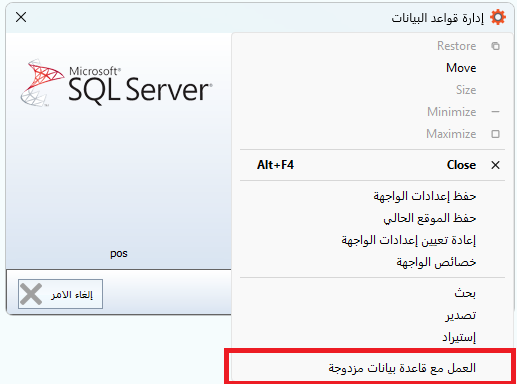Close the database management dialog
The width and height of the screenshot is (517, 384).
click(x=21, y=17)
